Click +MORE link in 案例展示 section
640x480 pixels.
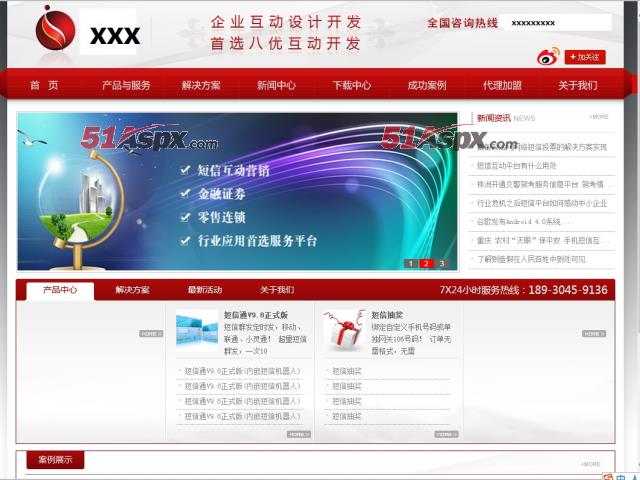pos(591,464)
